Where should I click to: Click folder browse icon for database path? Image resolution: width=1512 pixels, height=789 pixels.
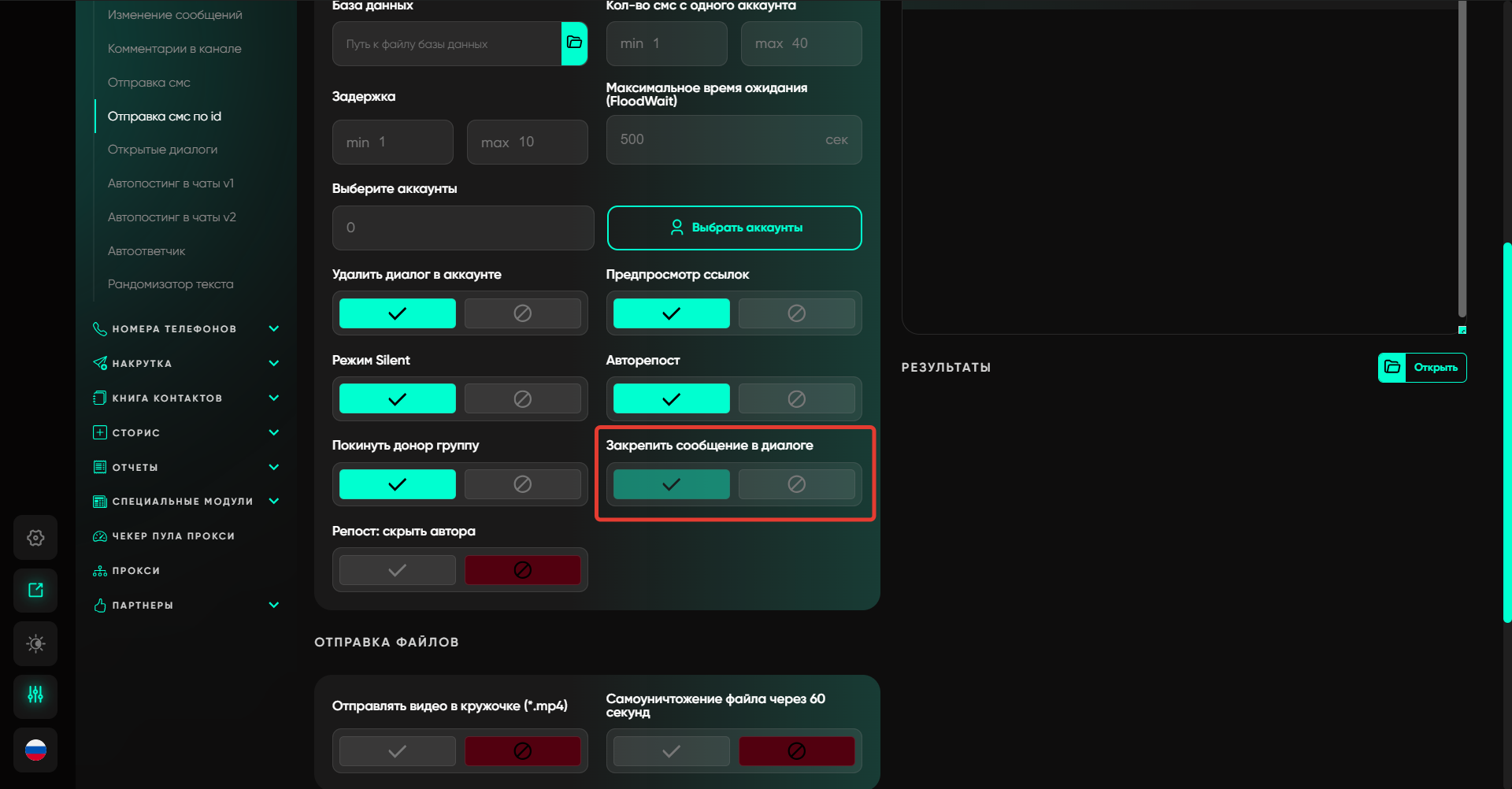574,43
